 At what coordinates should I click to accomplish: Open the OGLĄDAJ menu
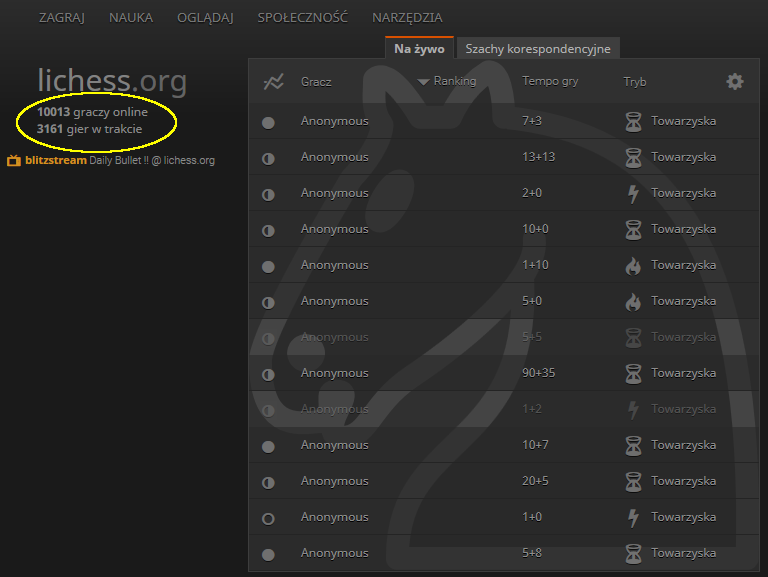pyautogui.click(x=205, y=18)
